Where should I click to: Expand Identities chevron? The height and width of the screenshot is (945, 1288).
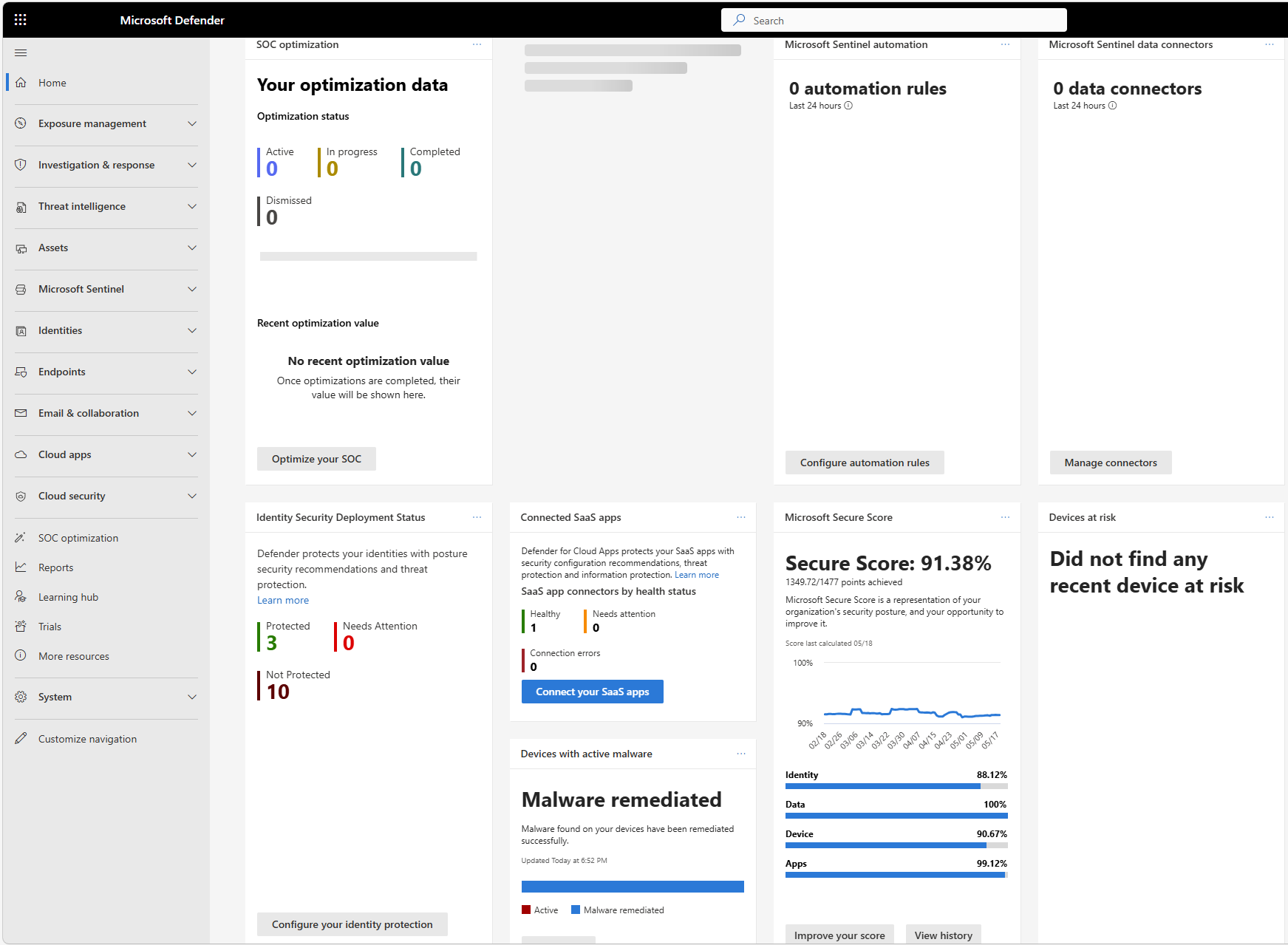192,330
